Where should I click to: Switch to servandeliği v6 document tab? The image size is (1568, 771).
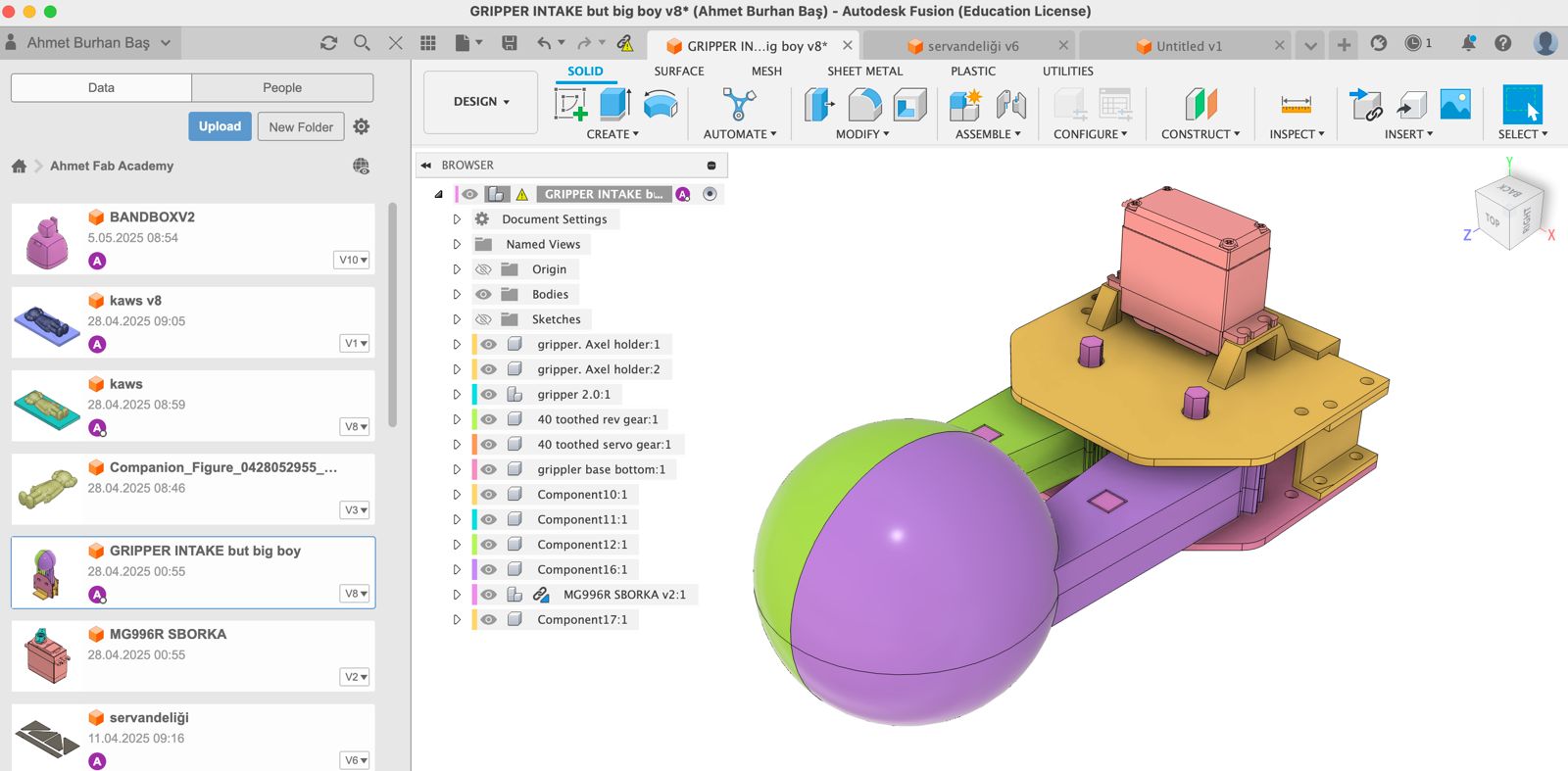coord(973,46)
